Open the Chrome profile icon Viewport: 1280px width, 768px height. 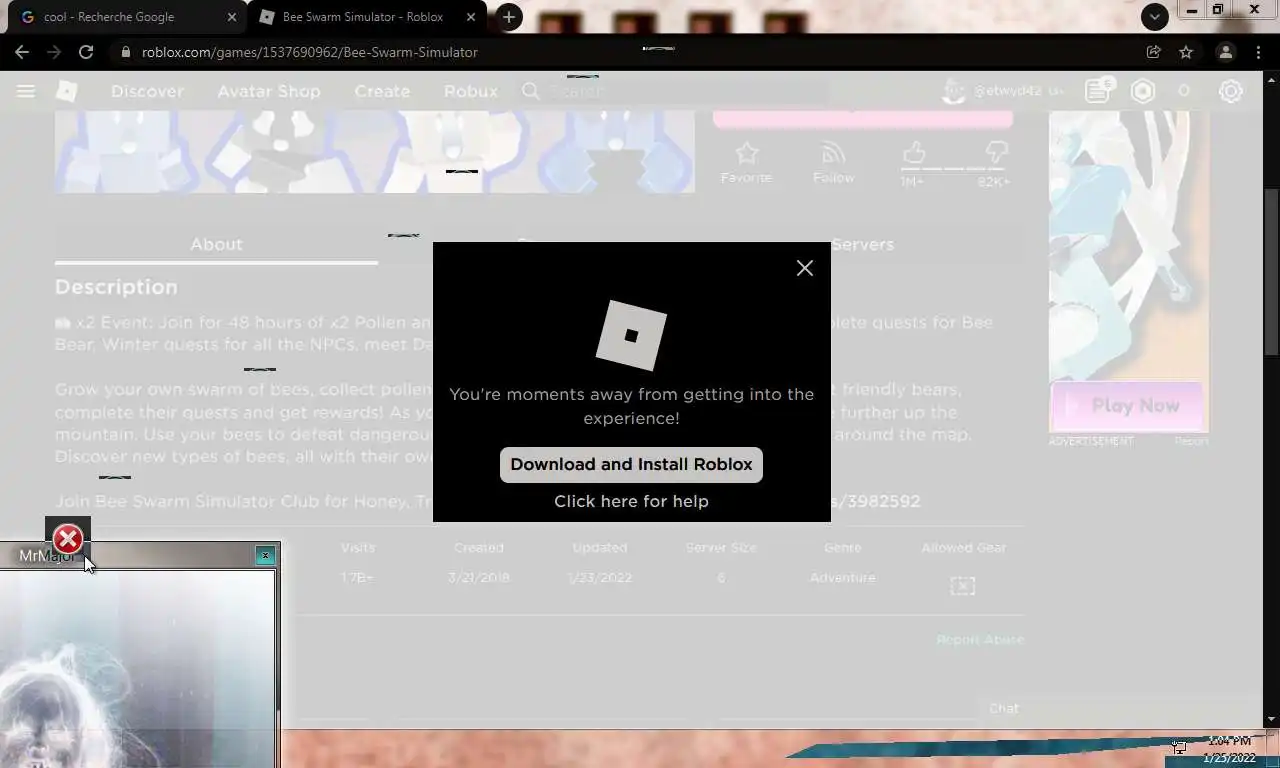point(1225,52)
